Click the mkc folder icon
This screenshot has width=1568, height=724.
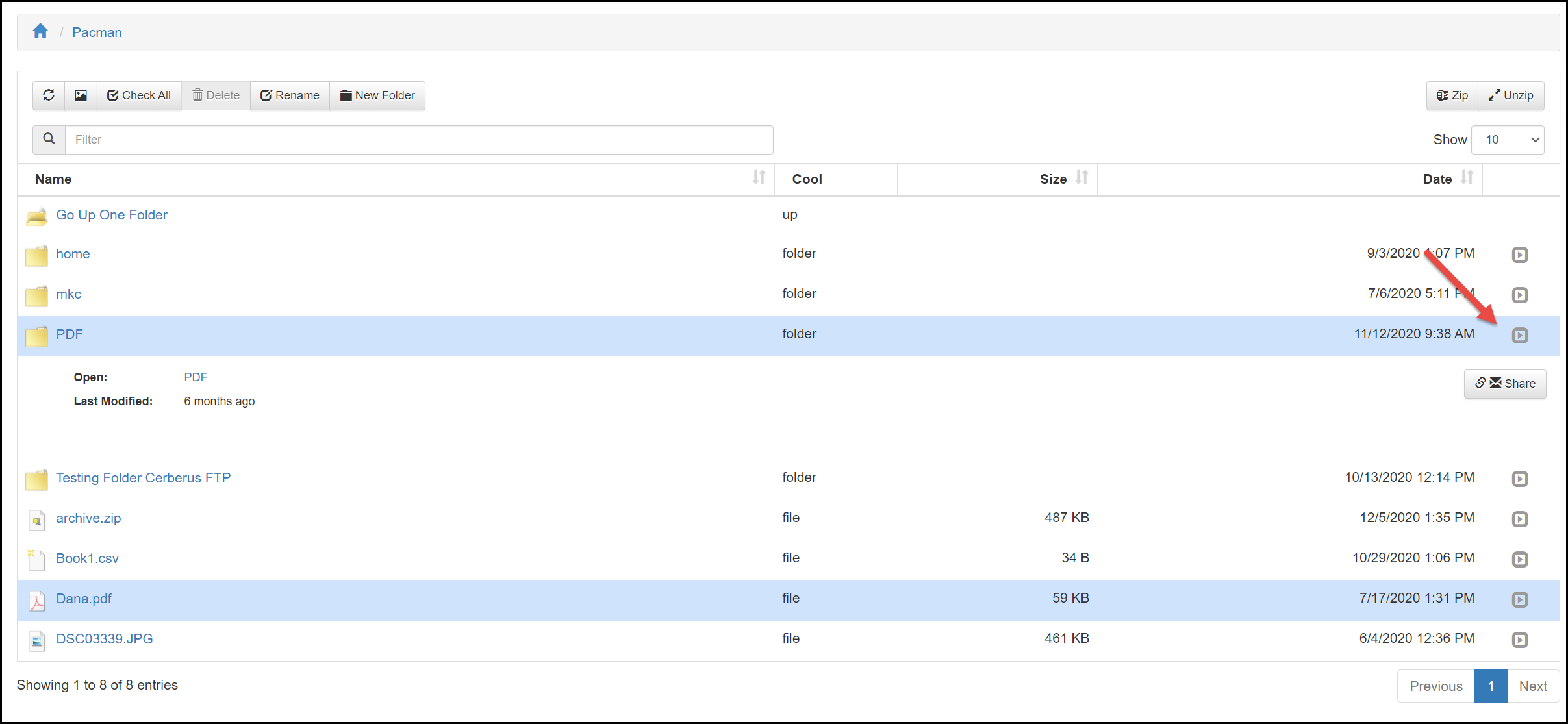click(37, 295)
